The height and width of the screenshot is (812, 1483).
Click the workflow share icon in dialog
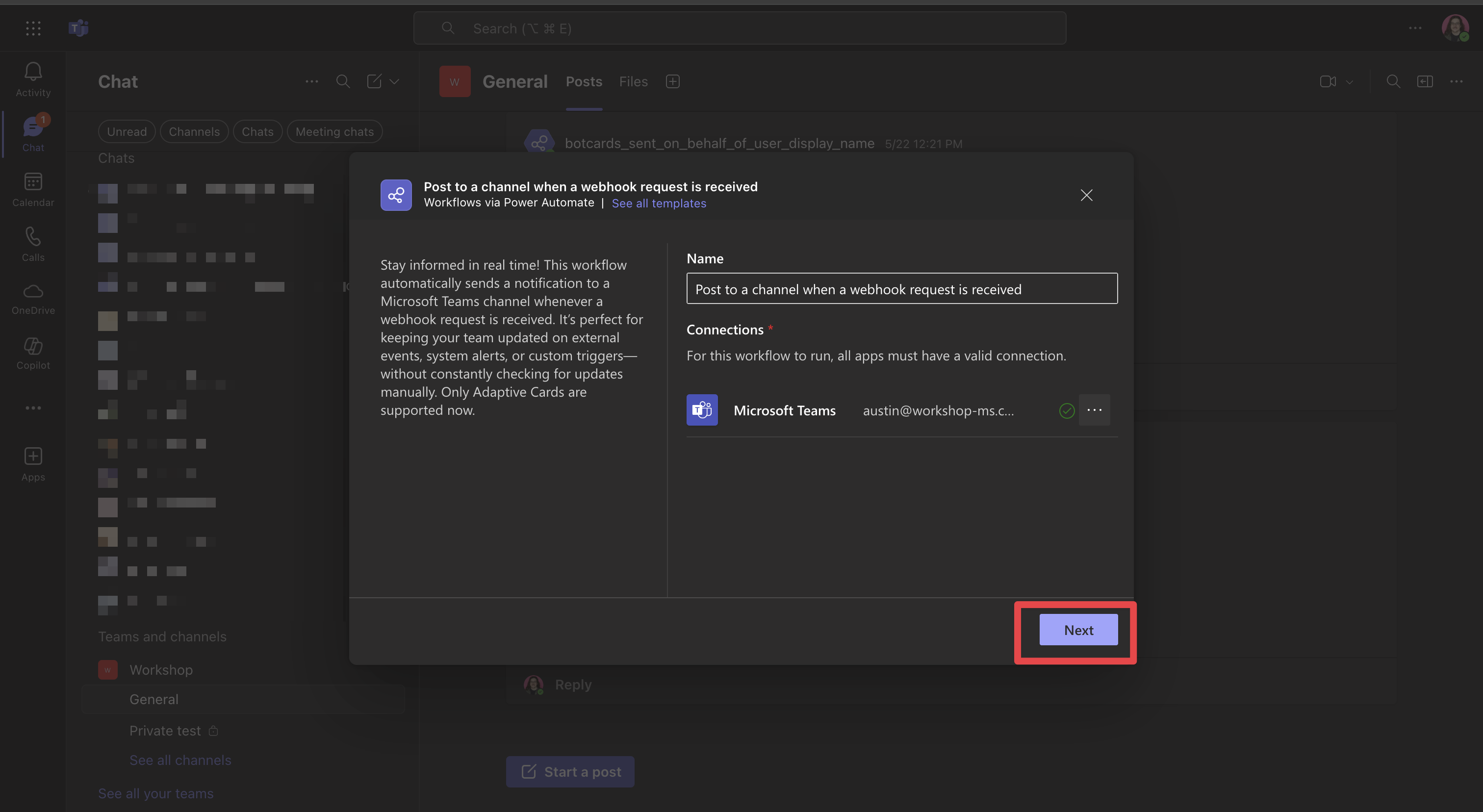pos(396,195)
